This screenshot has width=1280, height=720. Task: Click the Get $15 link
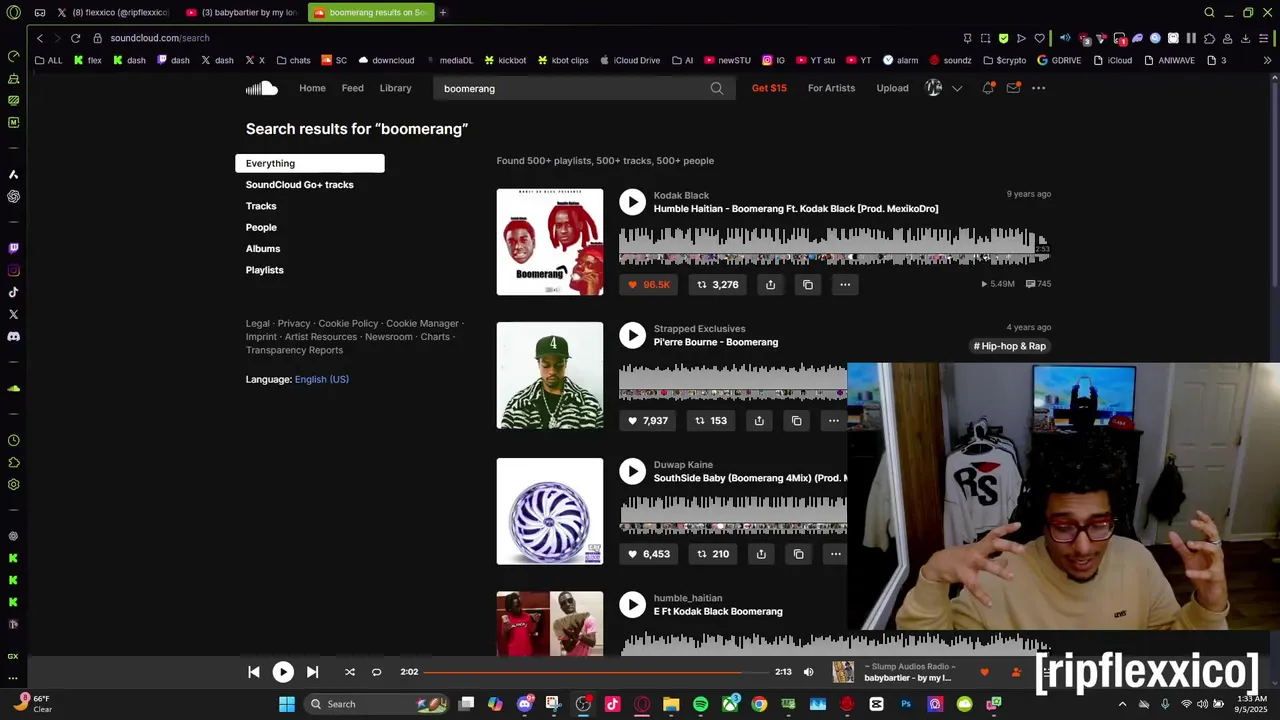pos(769,88)
